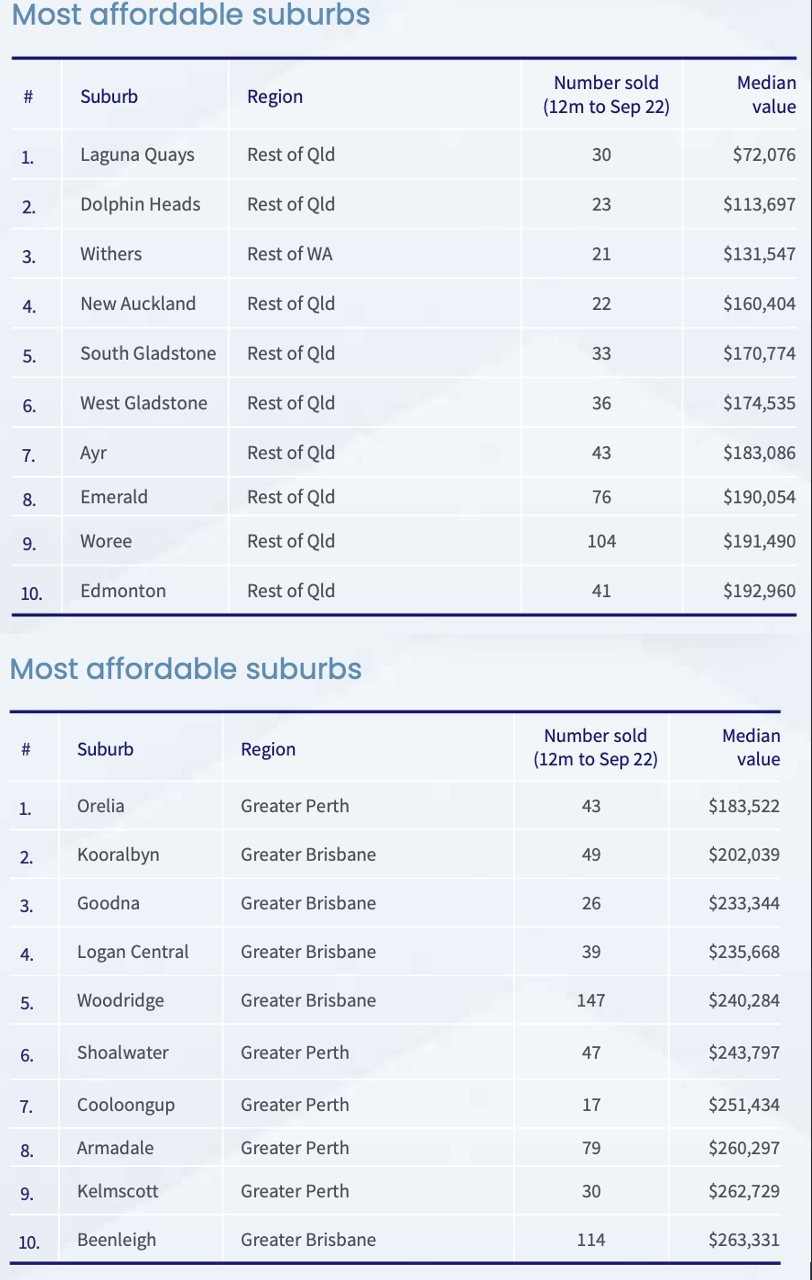Screen dimensions: 812x1280
Task: Click the Edmonton suburb name
Action: [123, 591]
